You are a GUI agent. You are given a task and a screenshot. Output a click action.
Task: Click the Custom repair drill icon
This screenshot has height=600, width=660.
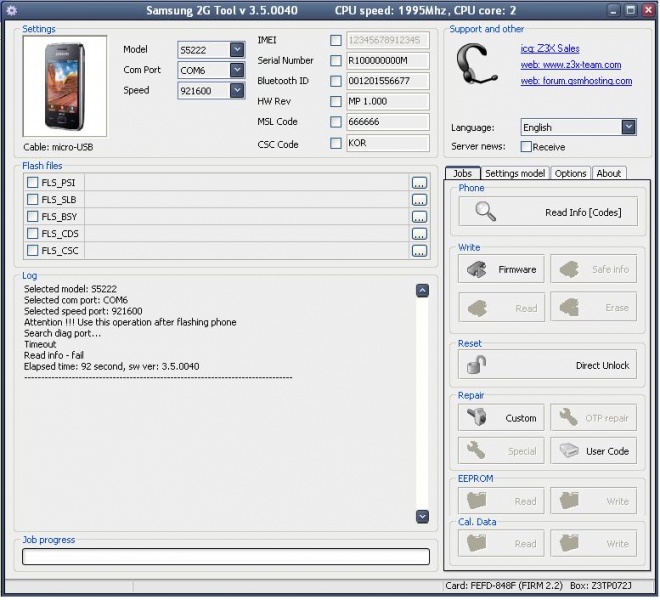477,417
